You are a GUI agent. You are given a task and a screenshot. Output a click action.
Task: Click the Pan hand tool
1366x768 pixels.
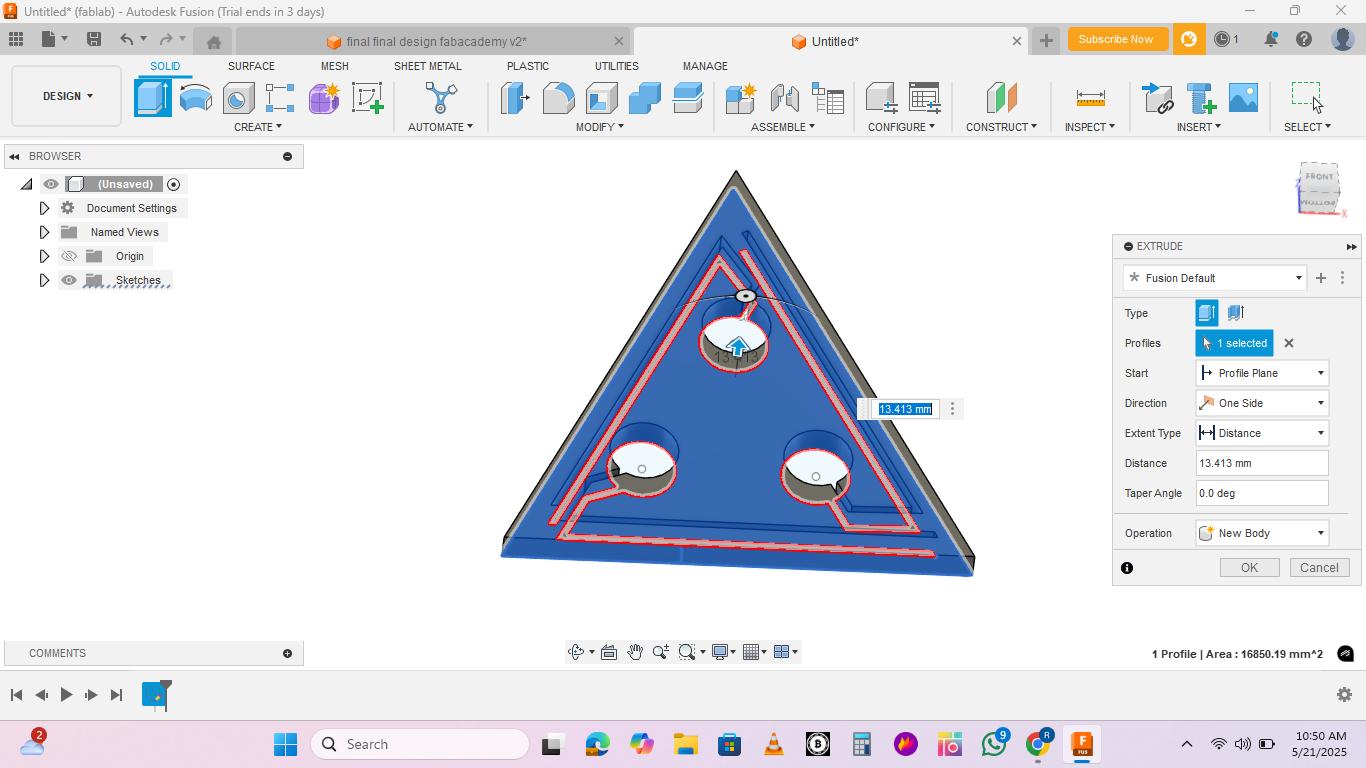click(635, 652)
